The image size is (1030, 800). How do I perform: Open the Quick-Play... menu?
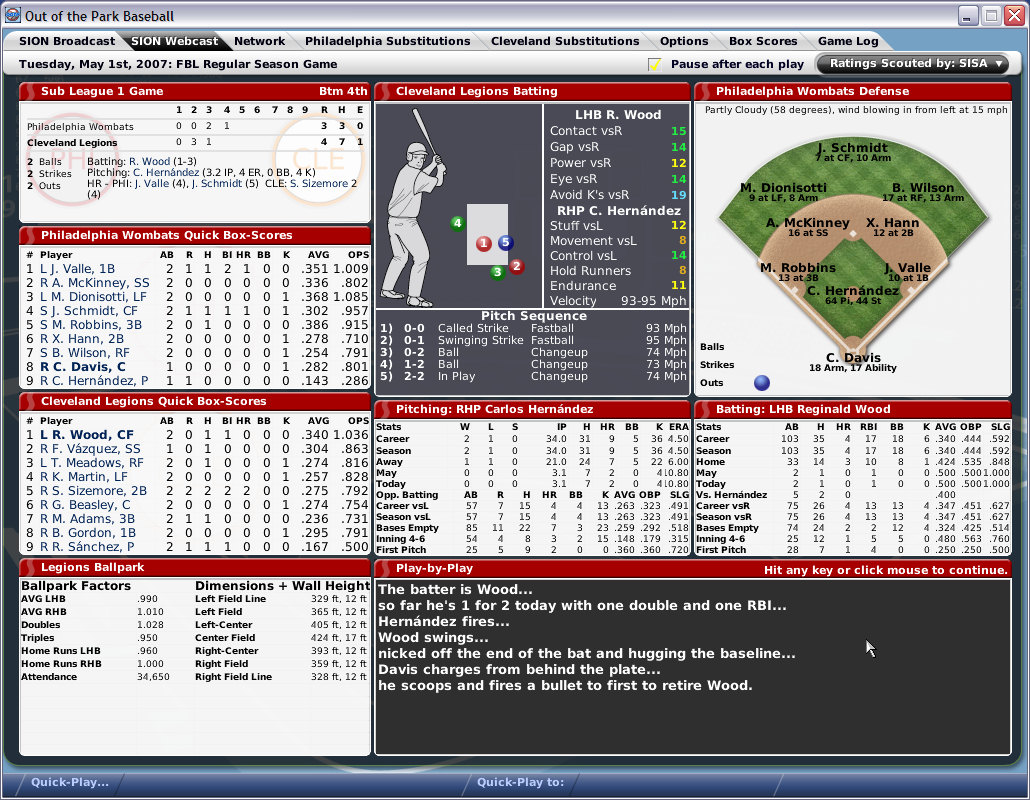pos(70,783)
